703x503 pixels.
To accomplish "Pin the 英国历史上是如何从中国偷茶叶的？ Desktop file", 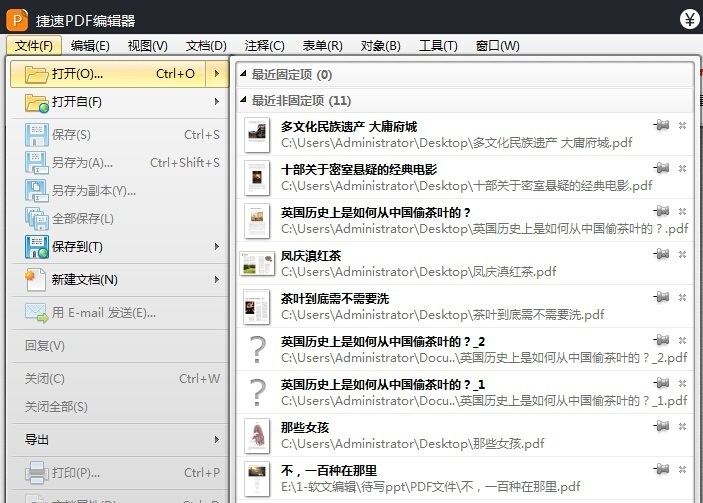I will 661,211.
